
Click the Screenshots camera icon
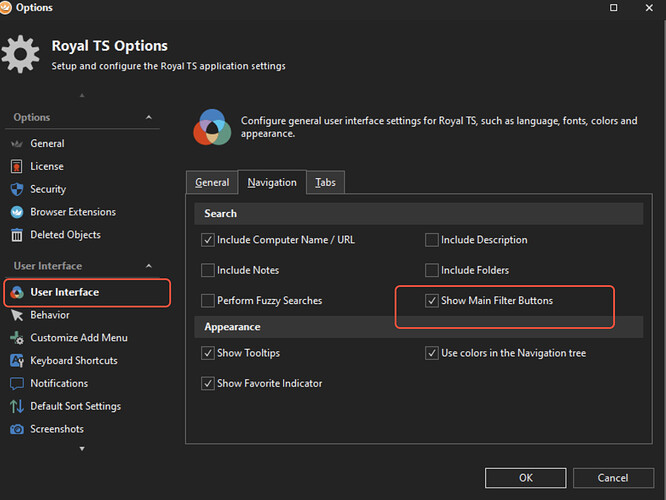click(17, 430)
